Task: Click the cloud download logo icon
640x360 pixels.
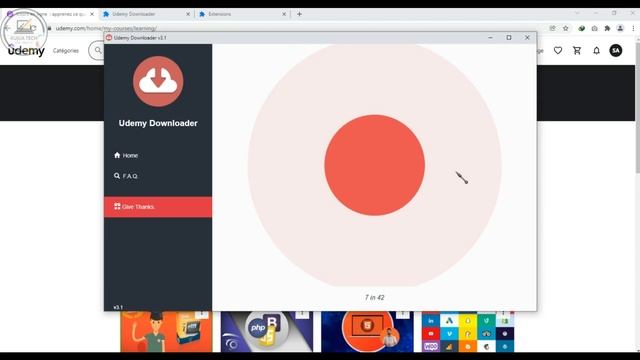Action: 158,81
